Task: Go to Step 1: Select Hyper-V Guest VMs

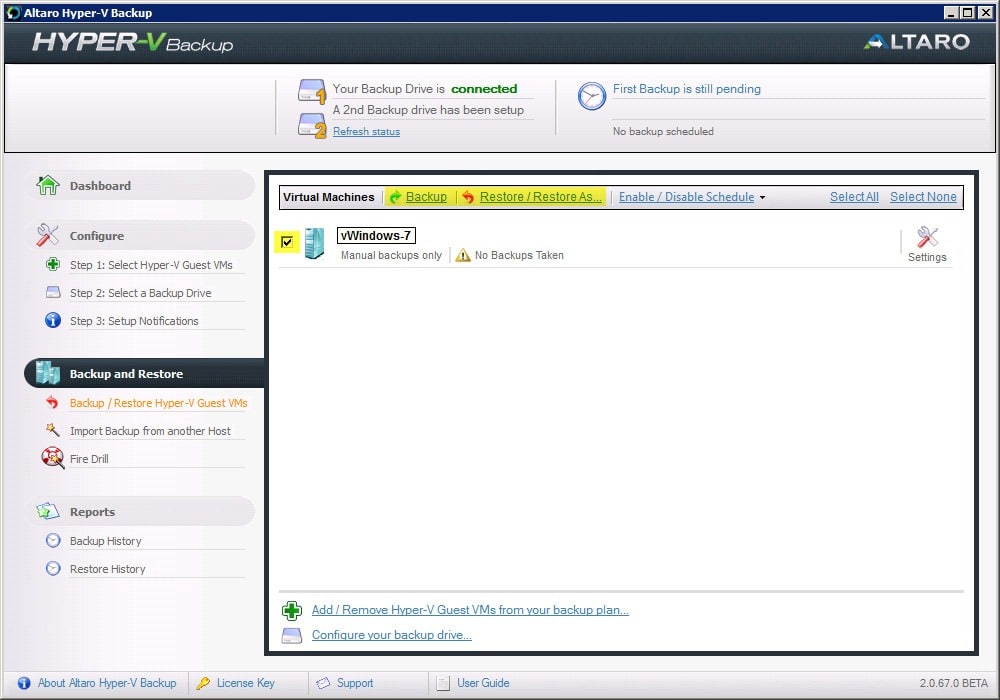Action: (151, 265)
